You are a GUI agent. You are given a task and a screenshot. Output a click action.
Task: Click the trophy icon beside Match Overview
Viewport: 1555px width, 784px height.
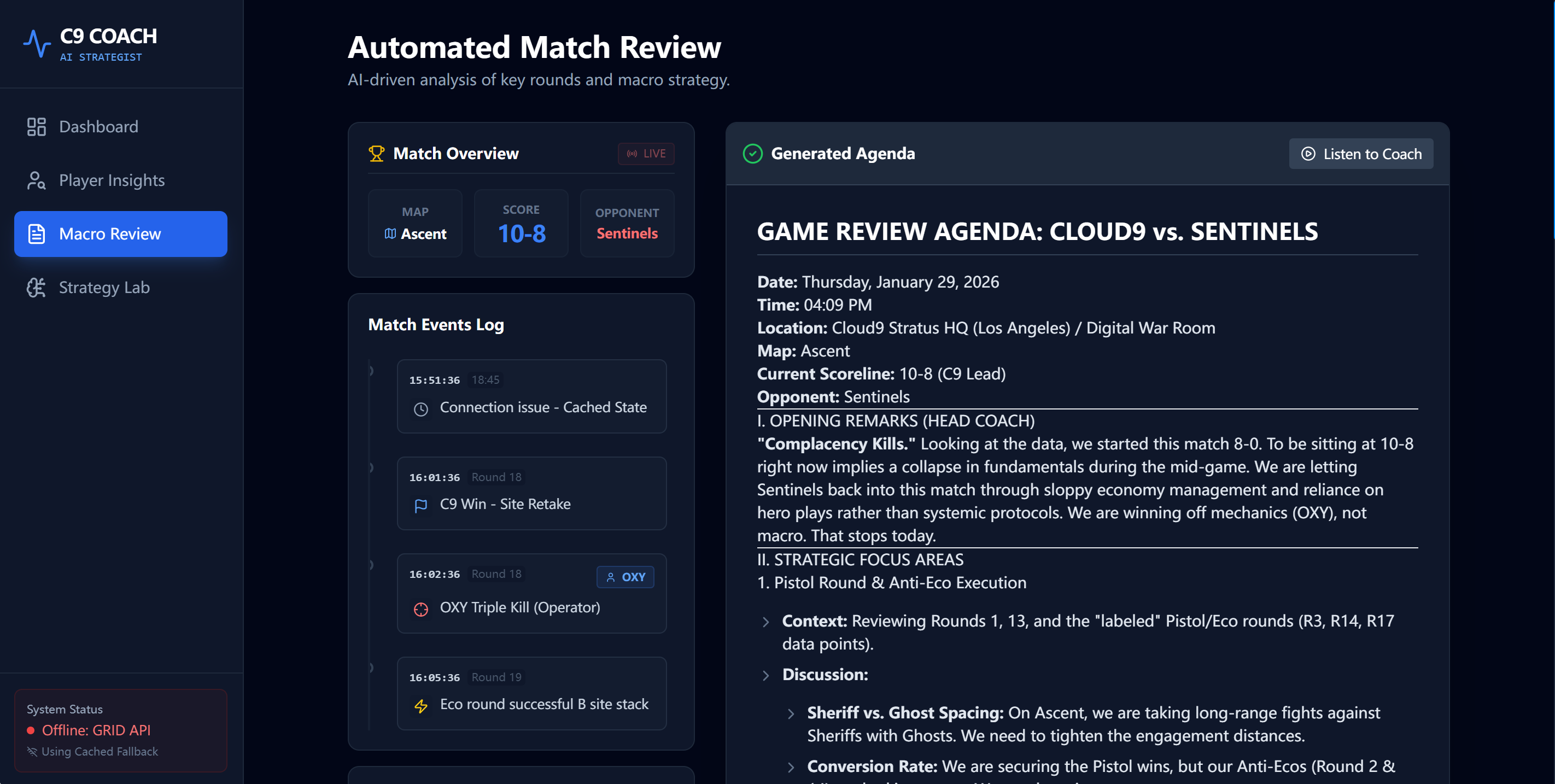pyautogui.click(x=376, y=154)
